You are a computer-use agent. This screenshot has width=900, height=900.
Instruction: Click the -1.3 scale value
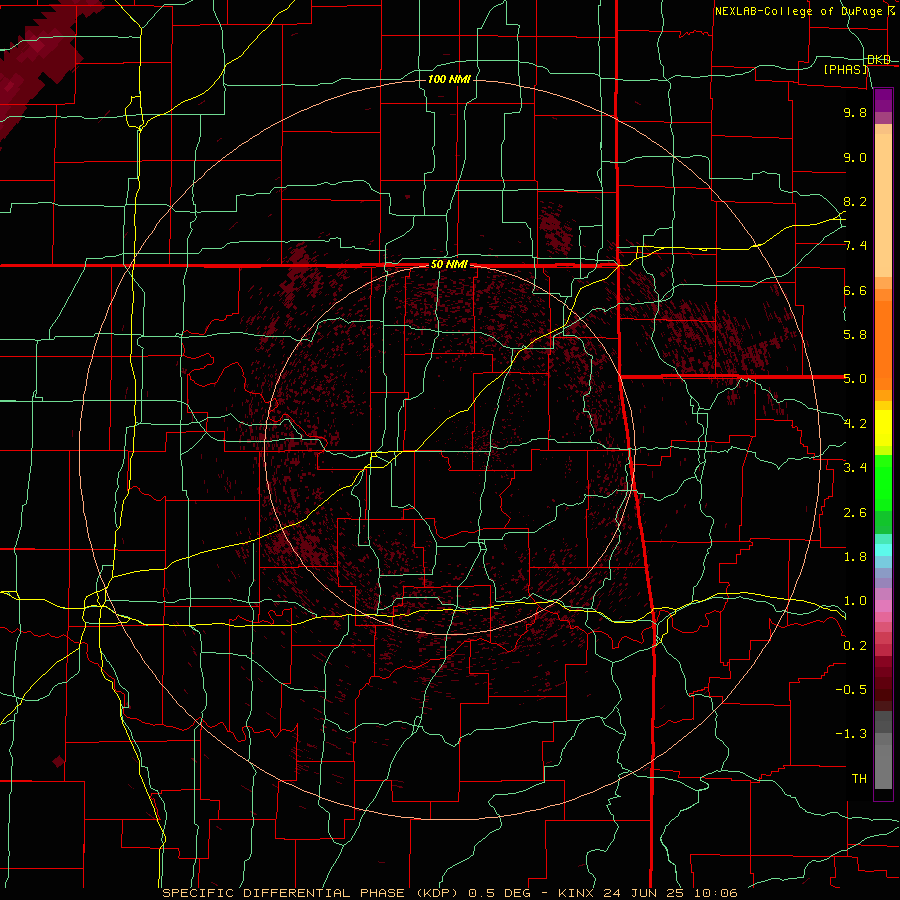click(x=851, y=734)
